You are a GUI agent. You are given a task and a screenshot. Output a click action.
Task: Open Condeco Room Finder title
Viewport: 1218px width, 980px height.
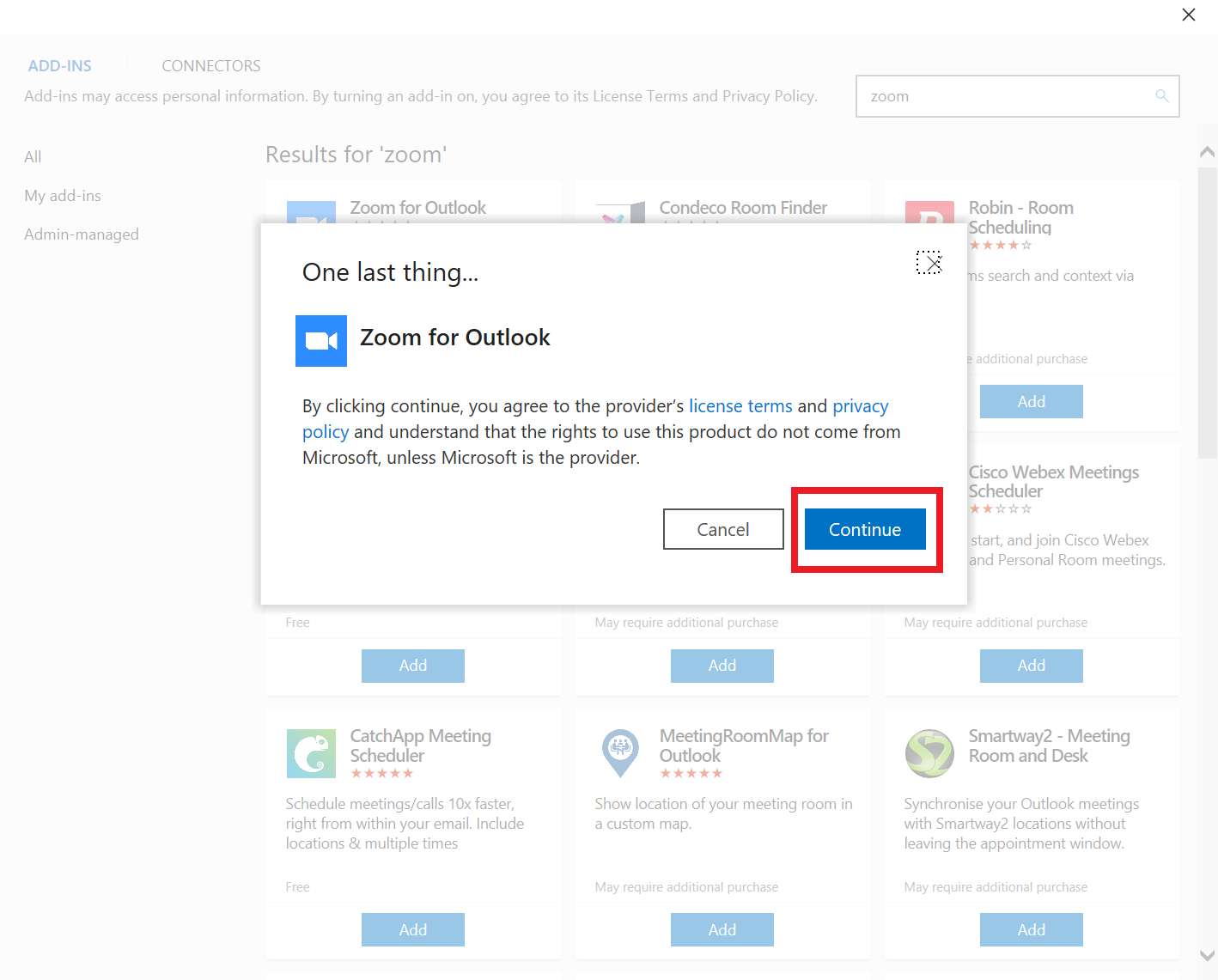[x=743, y=208]
